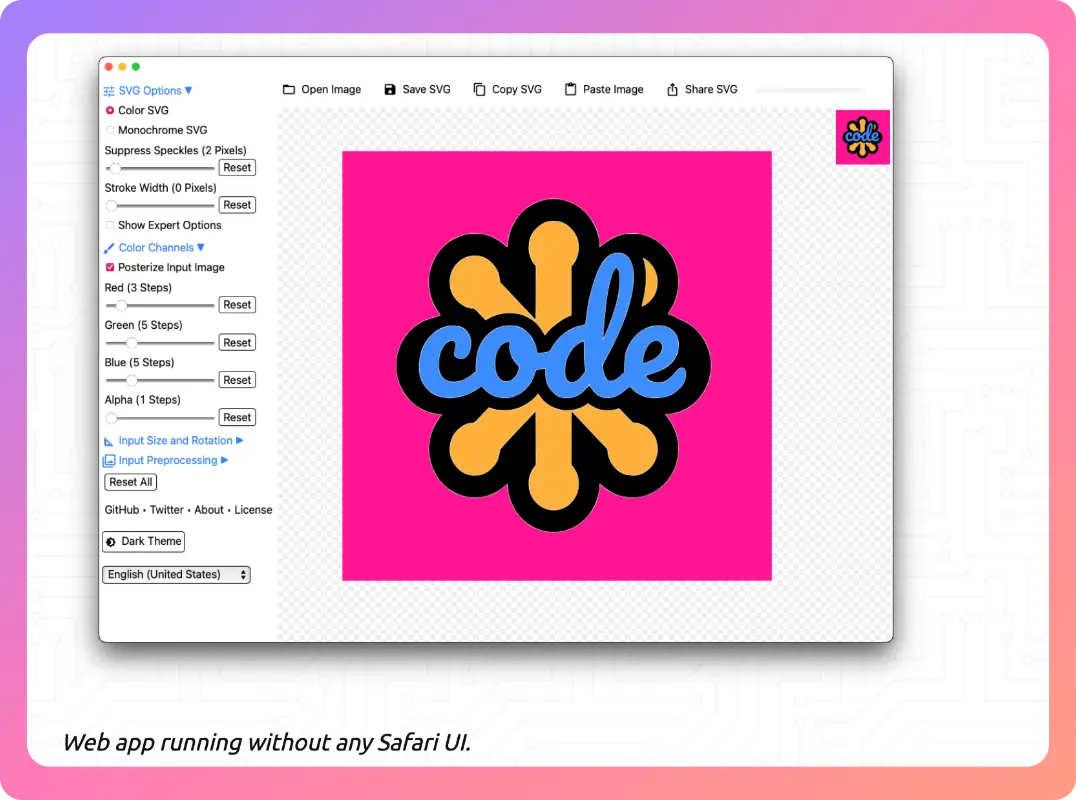Select the Monochrome SVG radio option
The height and width of the screenshot is (800, 1076).
point(110,130)
